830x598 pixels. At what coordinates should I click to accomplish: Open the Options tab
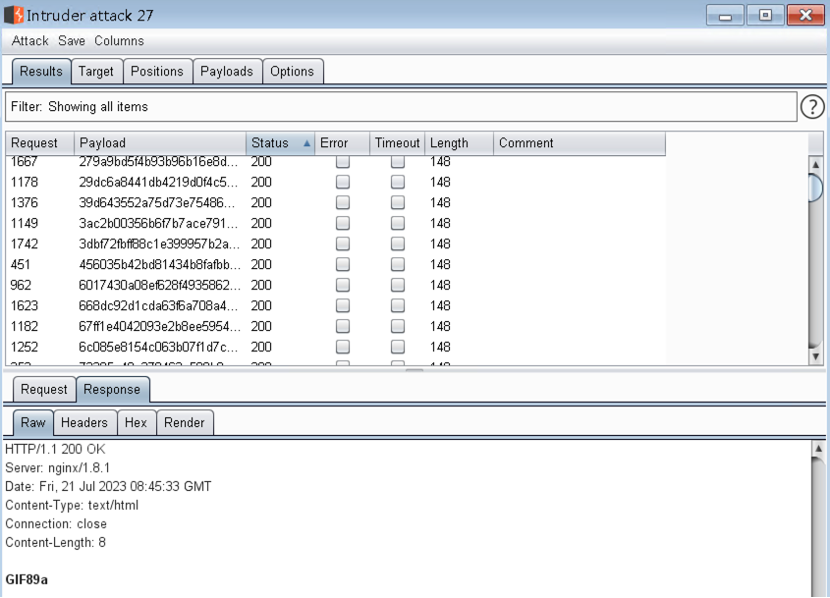tap(292, 71)
